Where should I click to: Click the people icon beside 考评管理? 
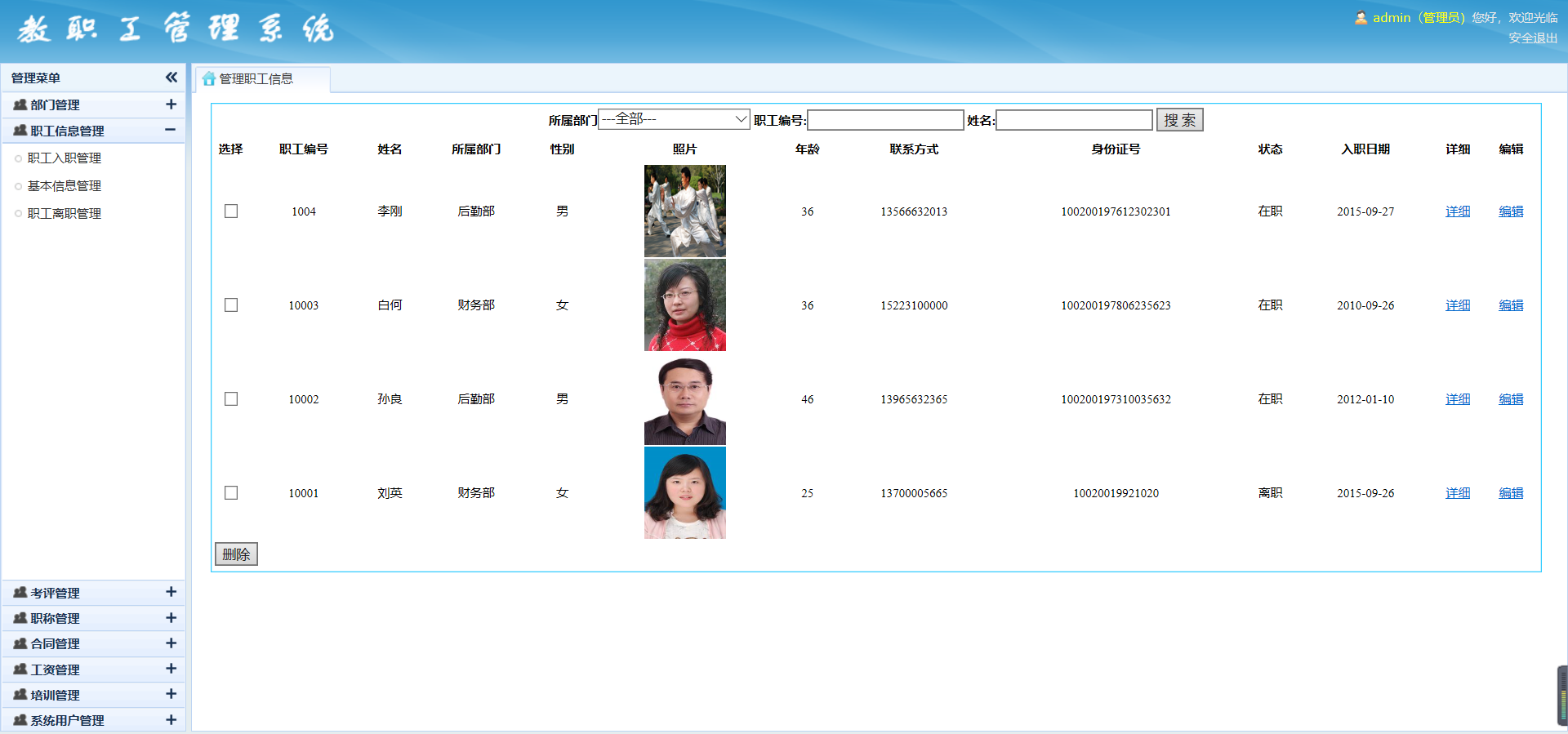tap(20, 593)
